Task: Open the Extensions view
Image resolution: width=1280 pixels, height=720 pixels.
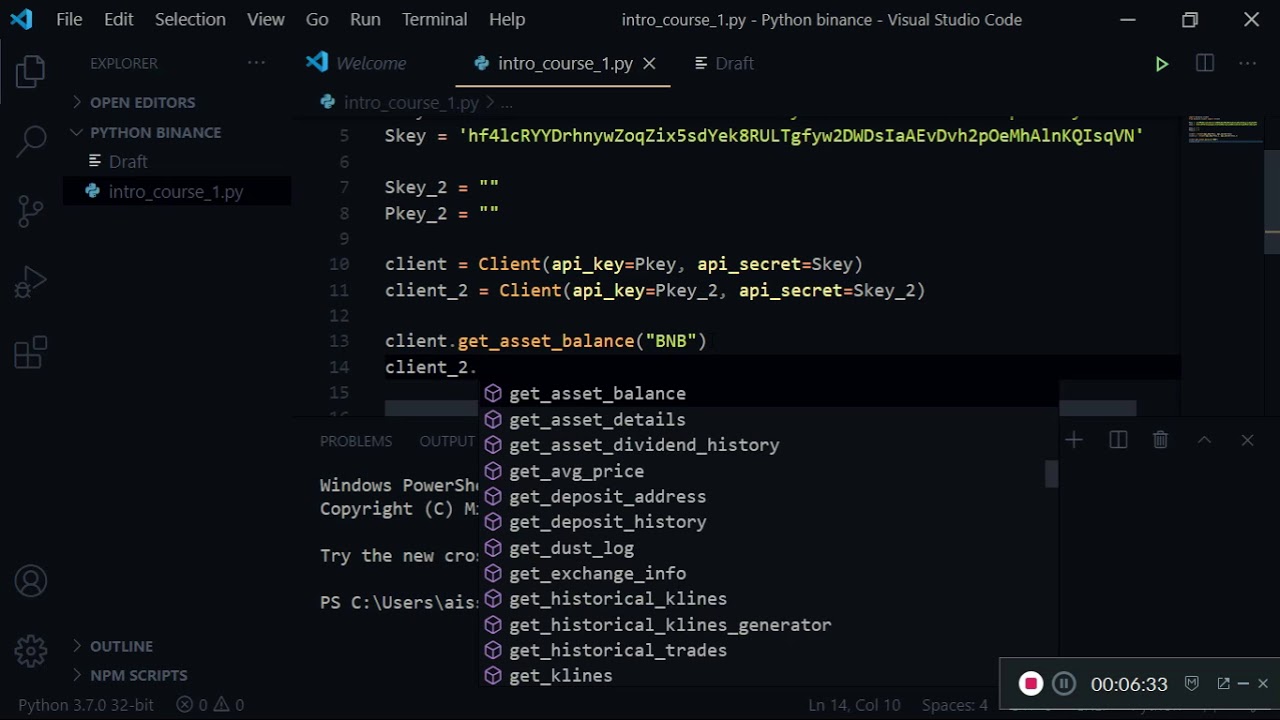Action: 30,352
